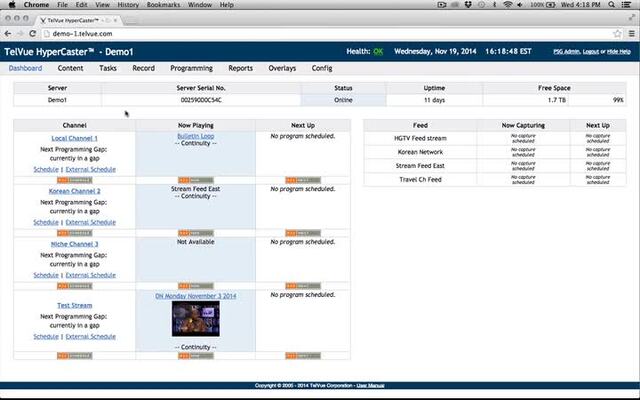640x400 pixels.
Task: Open Local Channel 1 link
Action: (x=74, y=136)
